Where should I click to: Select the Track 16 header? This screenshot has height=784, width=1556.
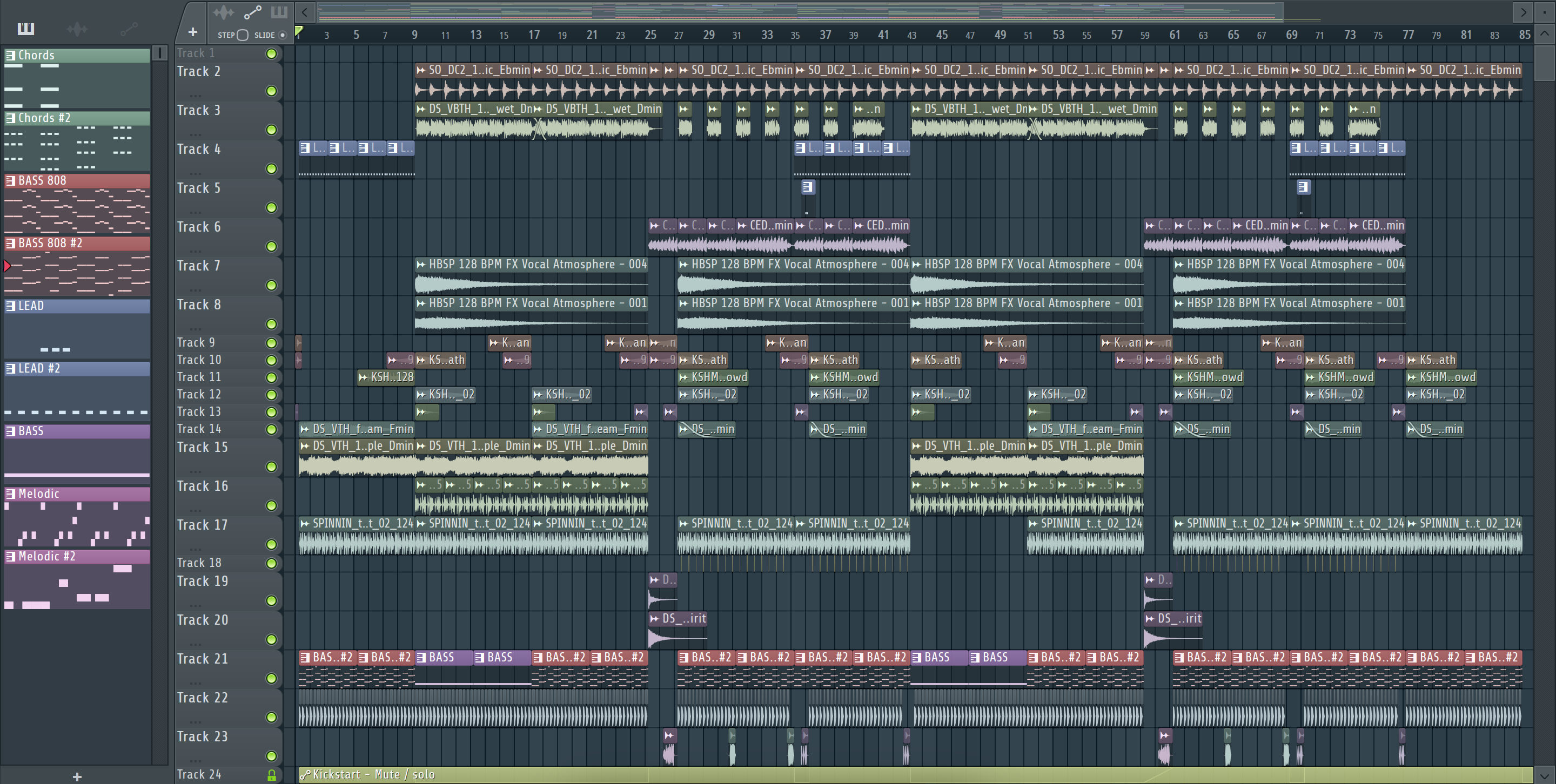click(x=229, y=496)
